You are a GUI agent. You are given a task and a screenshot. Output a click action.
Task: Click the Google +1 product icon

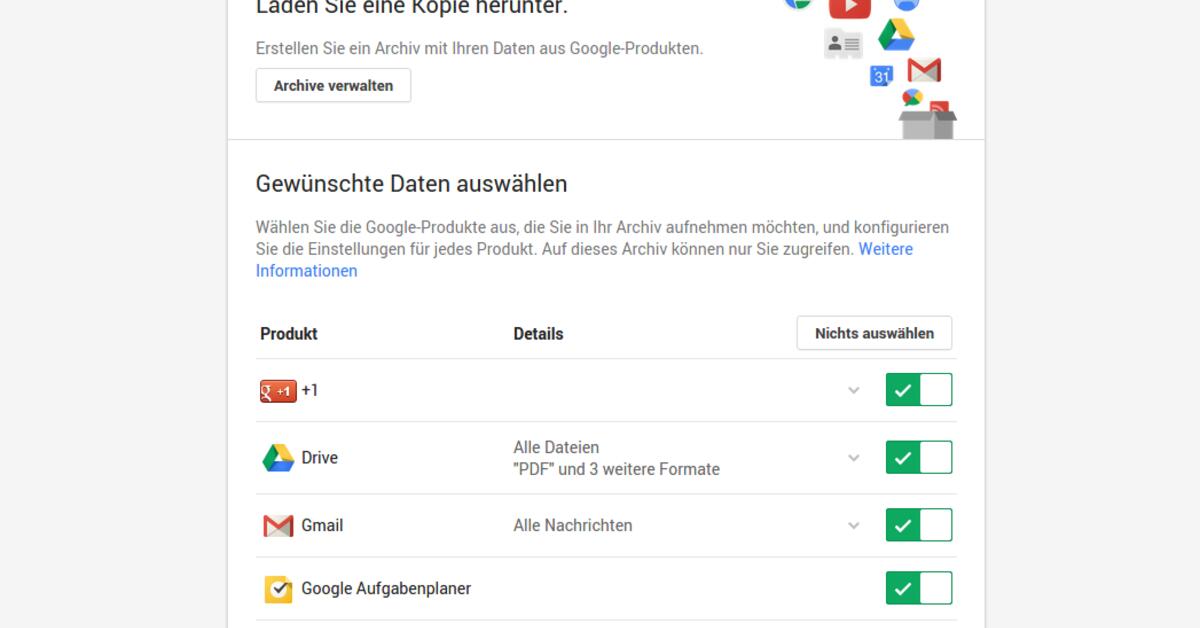coord(278,391)
